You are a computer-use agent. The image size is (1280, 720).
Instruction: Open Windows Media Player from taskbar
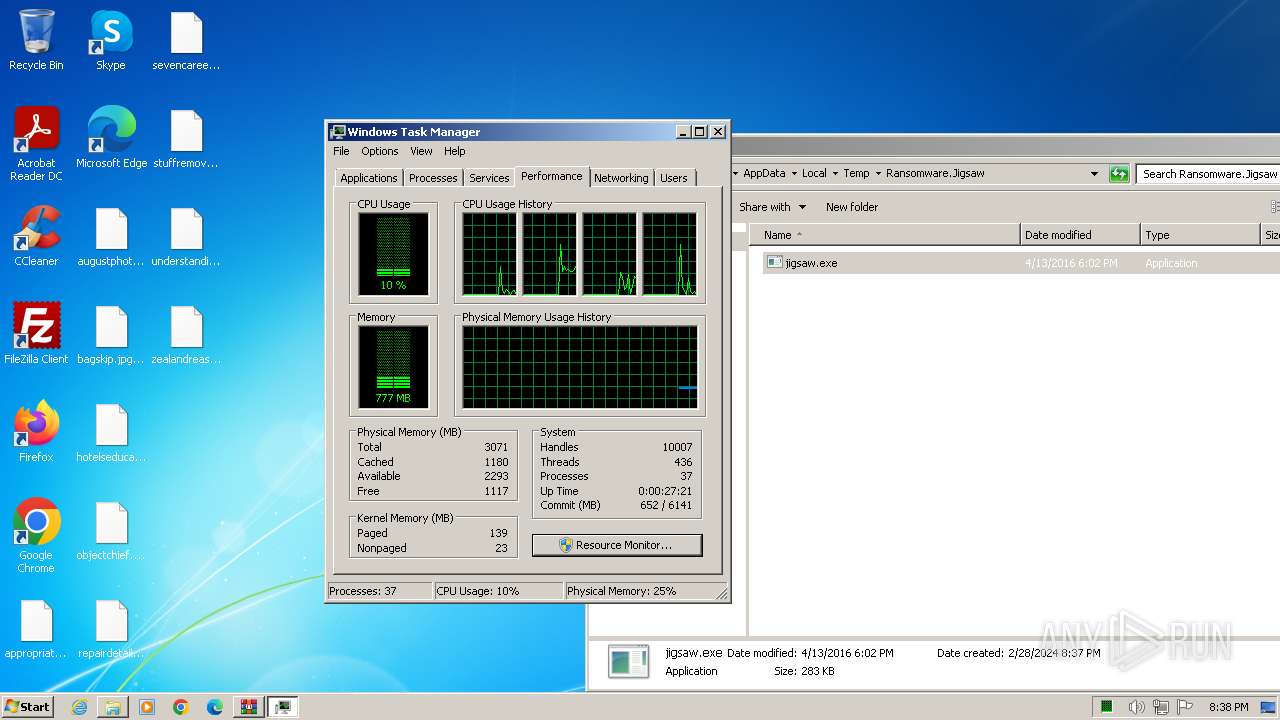147,707
